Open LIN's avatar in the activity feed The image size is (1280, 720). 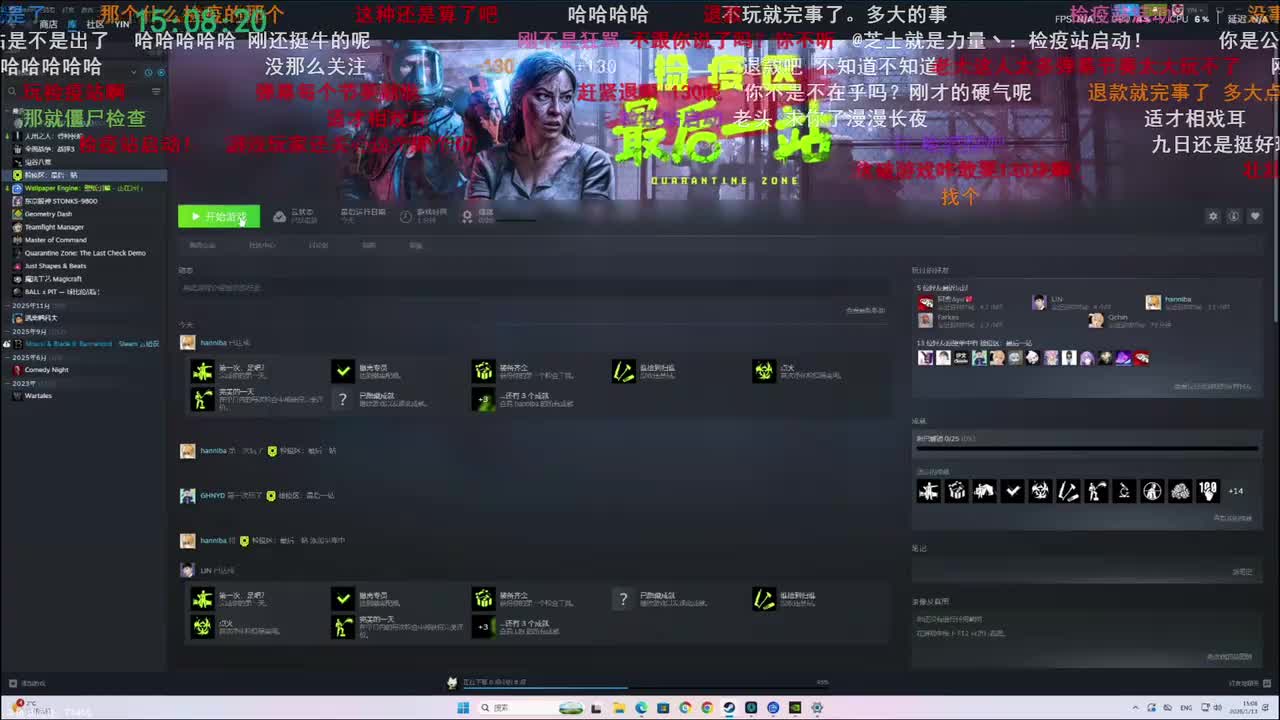187,570
